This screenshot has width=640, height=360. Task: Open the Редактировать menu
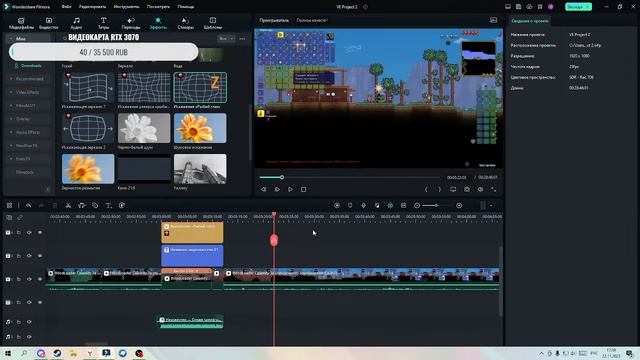92,7
